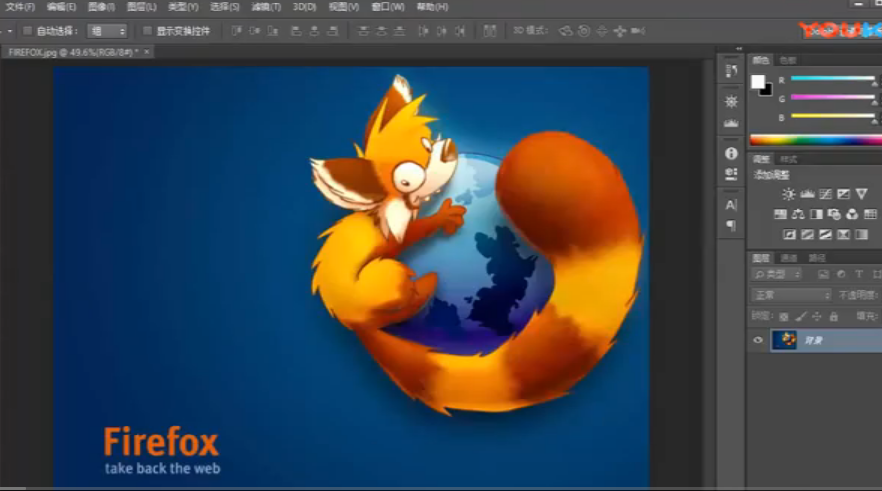Toggle lock image pixels brush icon
The image size is (882, 491).
(x=800, y=317)
